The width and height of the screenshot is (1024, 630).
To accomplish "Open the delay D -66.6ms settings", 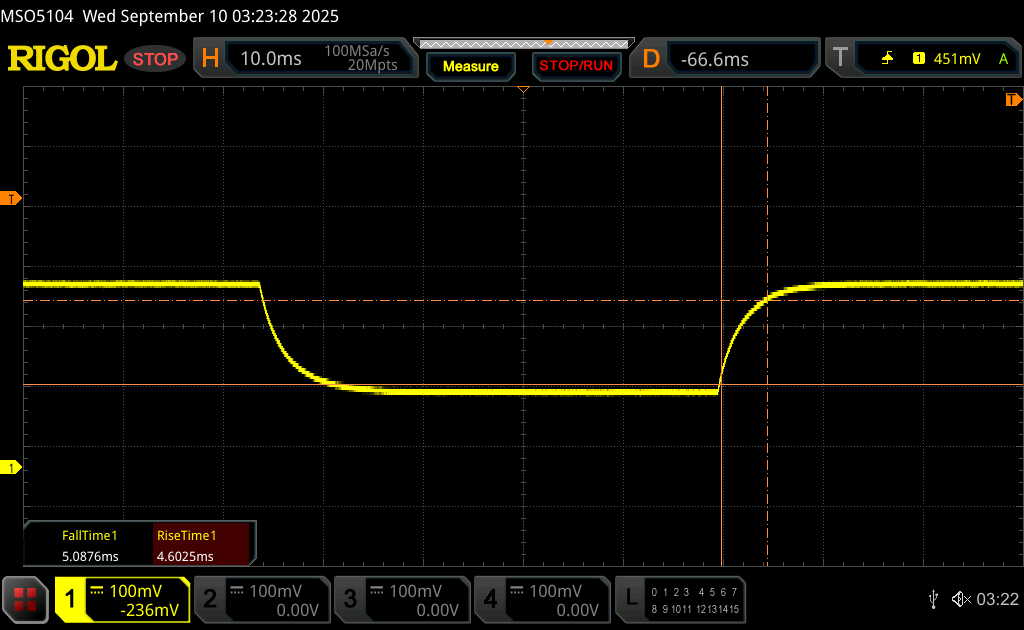I will [725, 59].
